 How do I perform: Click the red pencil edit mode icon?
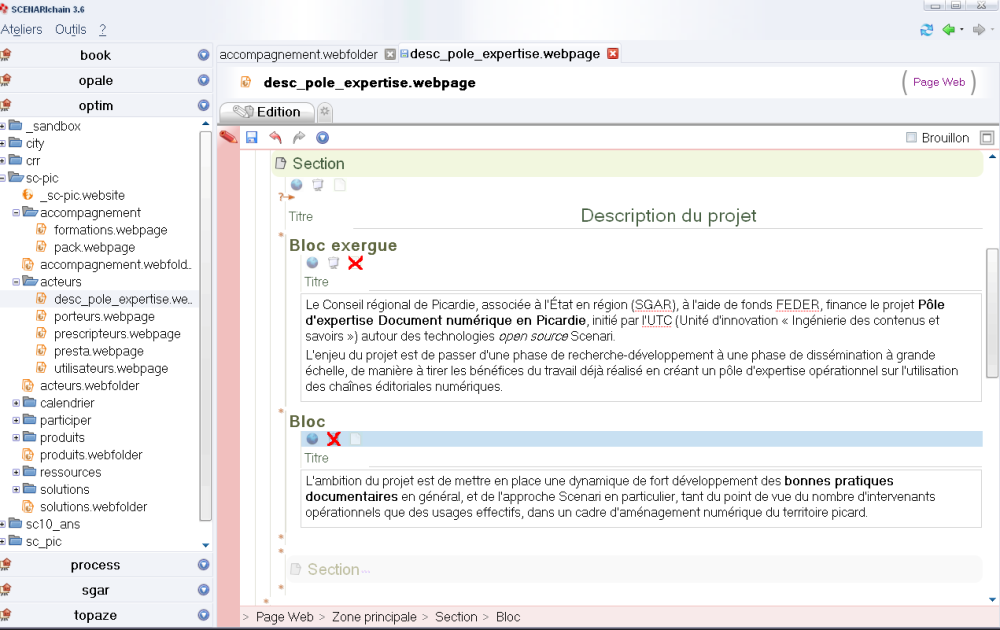pos(228,138)
